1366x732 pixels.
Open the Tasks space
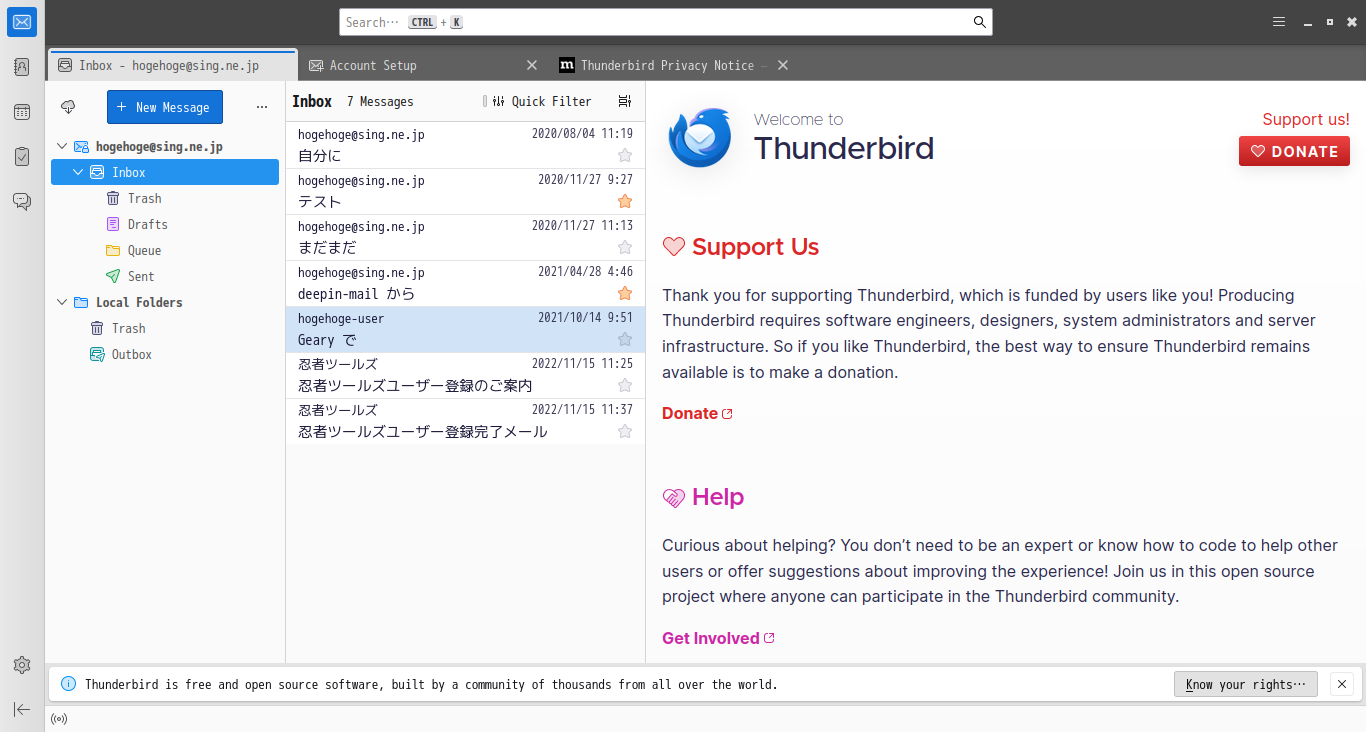[22, 157]
